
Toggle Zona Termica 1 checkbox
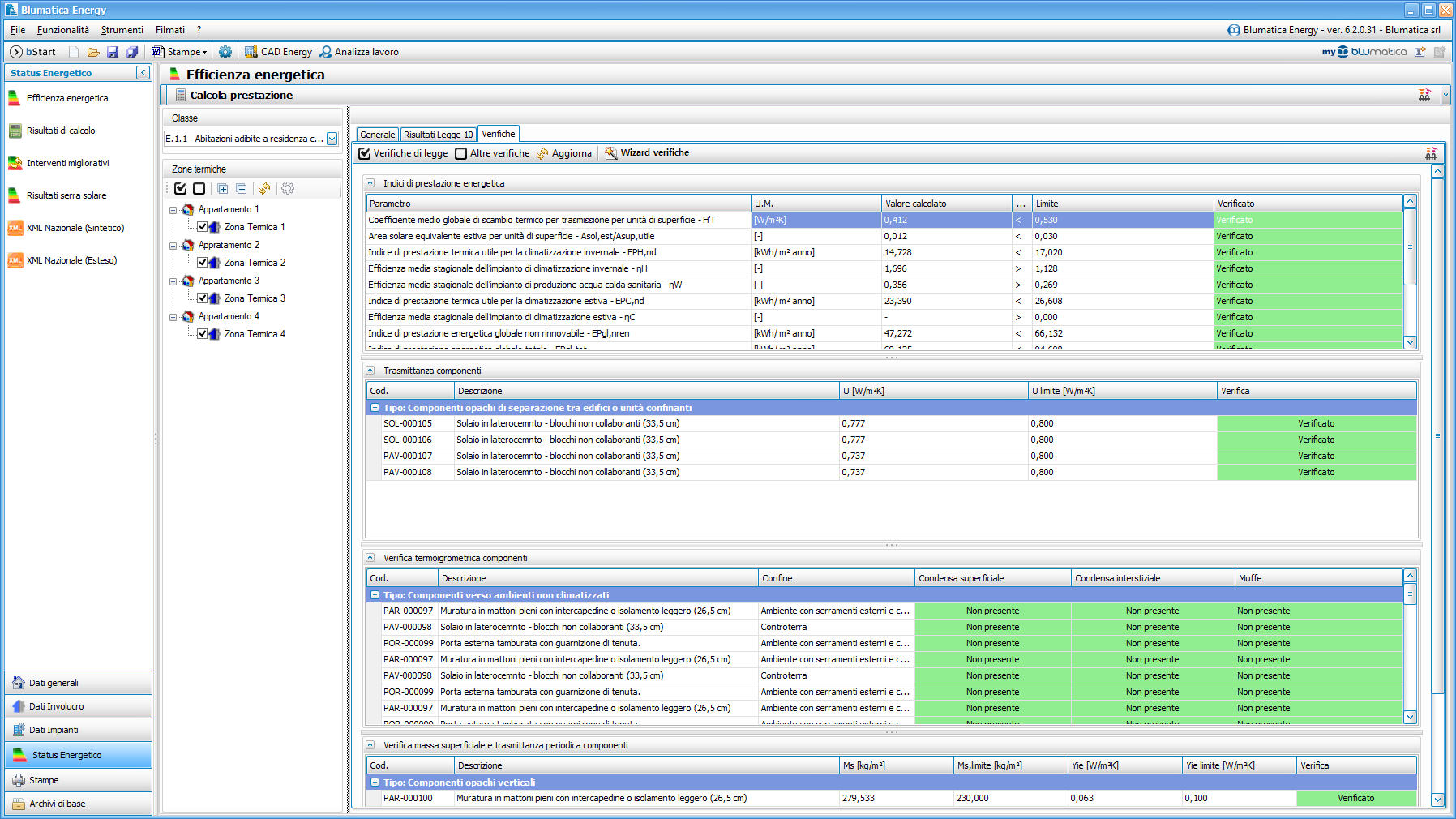[x=203, y=227]
